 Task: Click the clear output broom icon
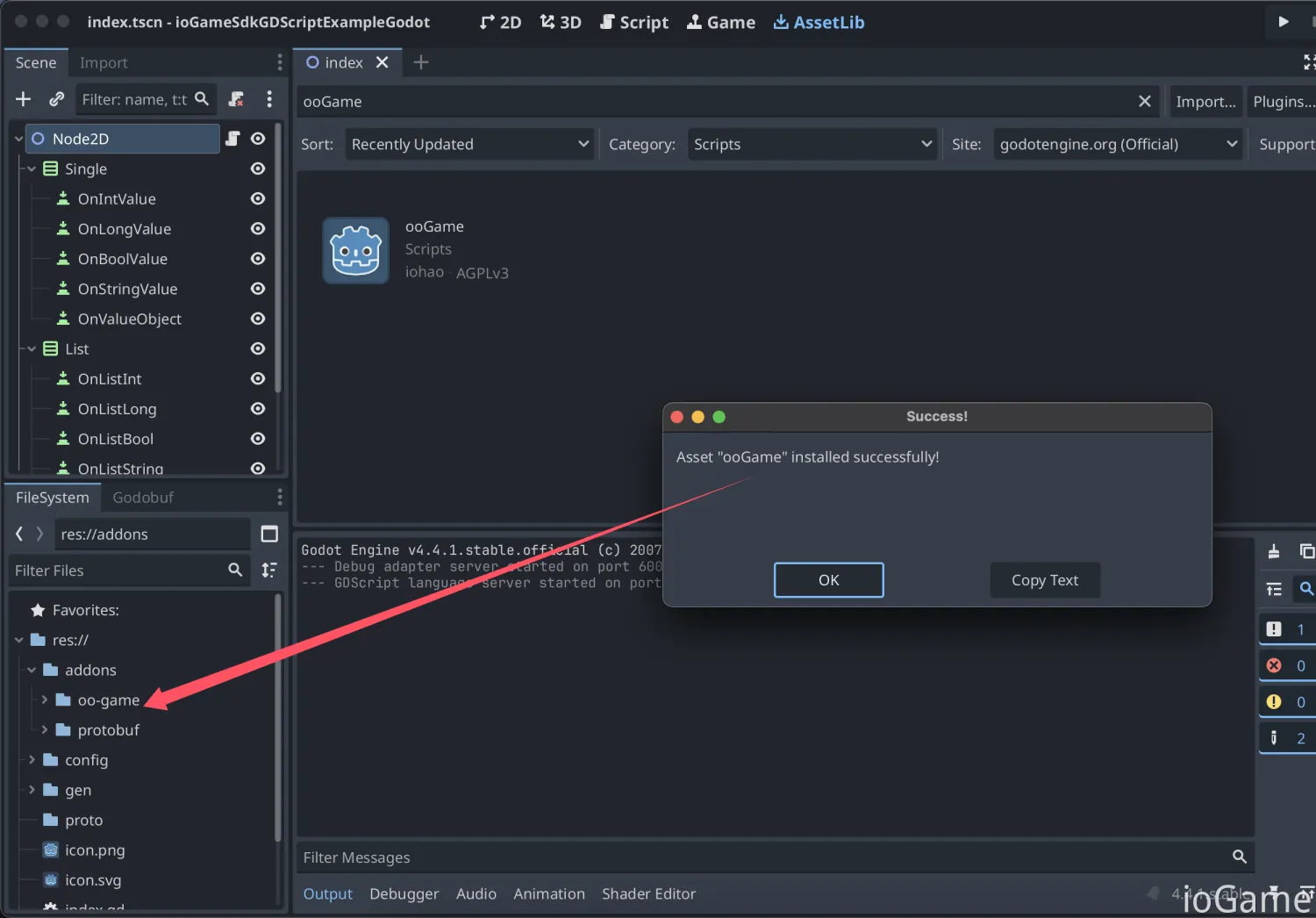click(1274, 551)
